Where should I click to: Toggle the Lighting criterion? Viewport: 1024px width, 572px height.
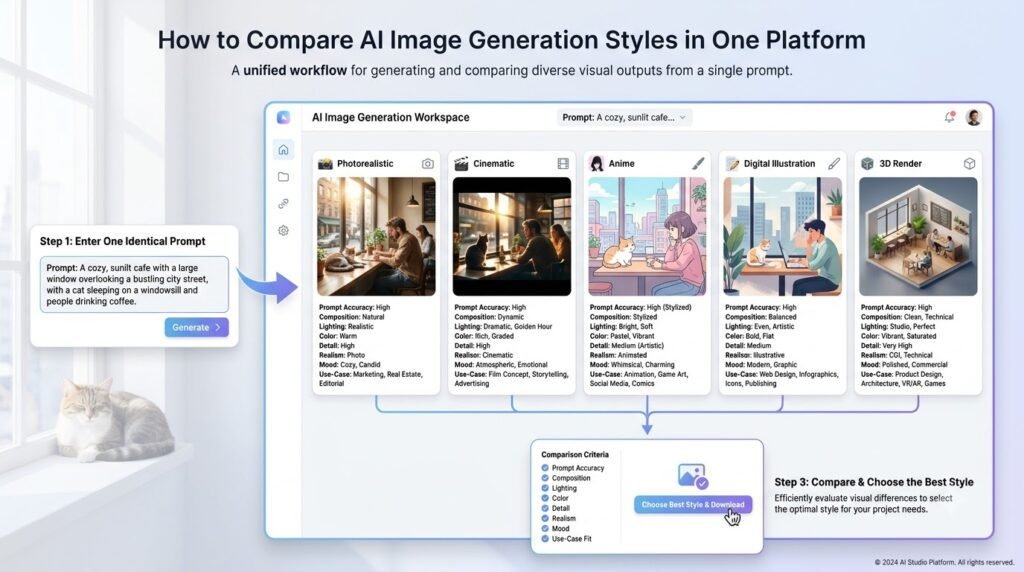(x=545, y=488)
